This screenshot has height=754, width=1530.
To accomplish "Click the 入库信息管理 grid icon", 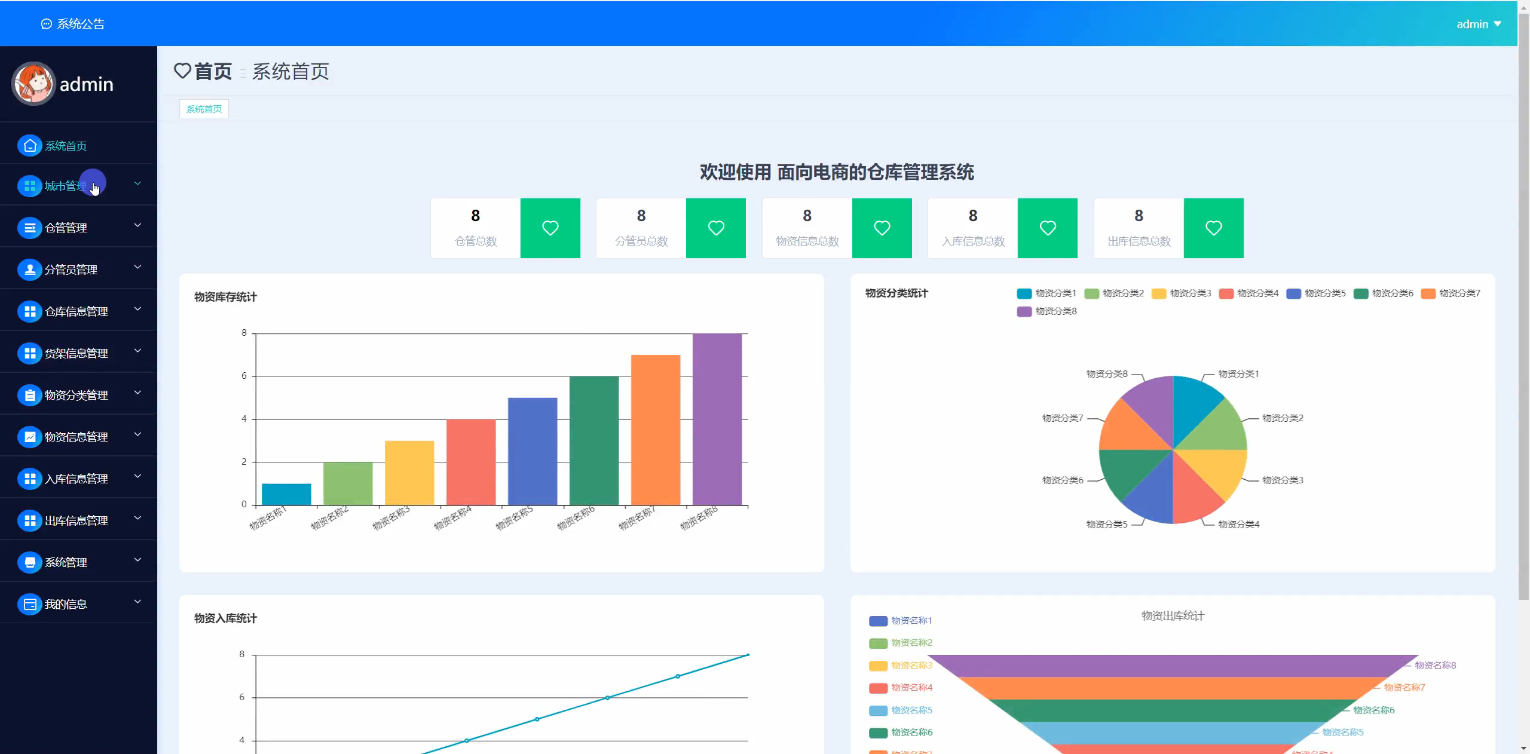I will pos(30,479).
